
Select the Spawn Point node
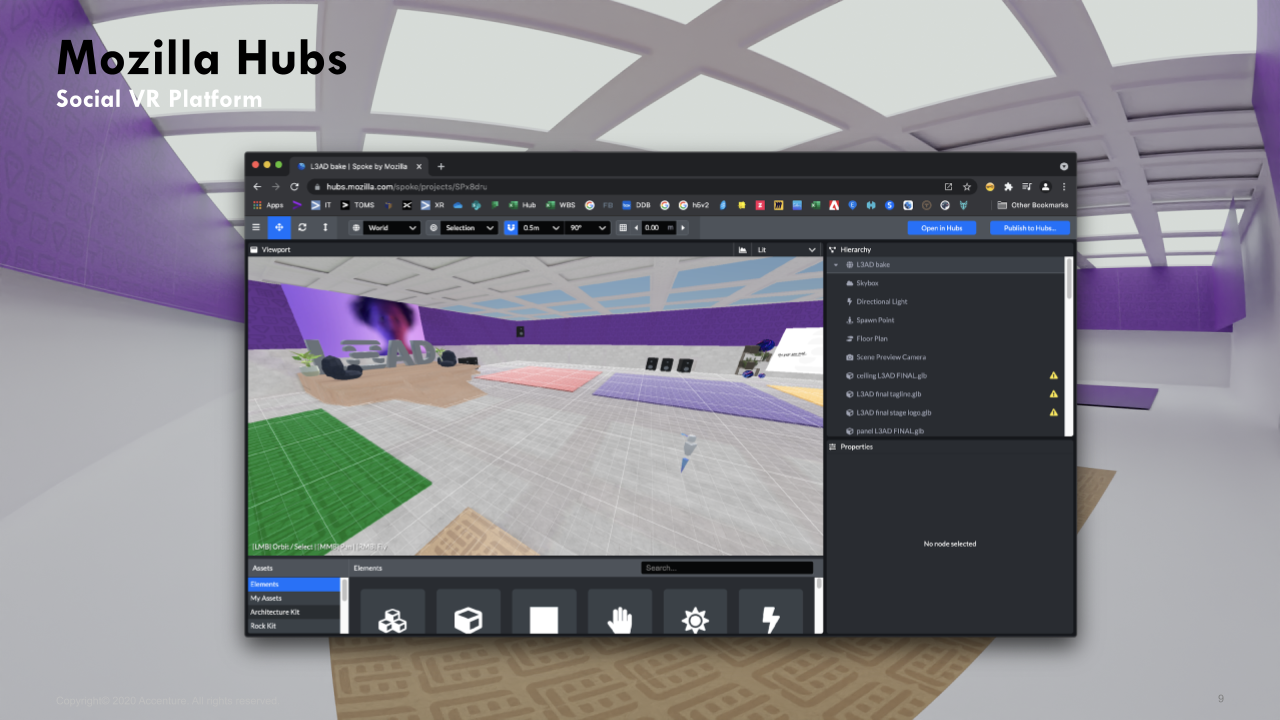click(x=946, y=320)
